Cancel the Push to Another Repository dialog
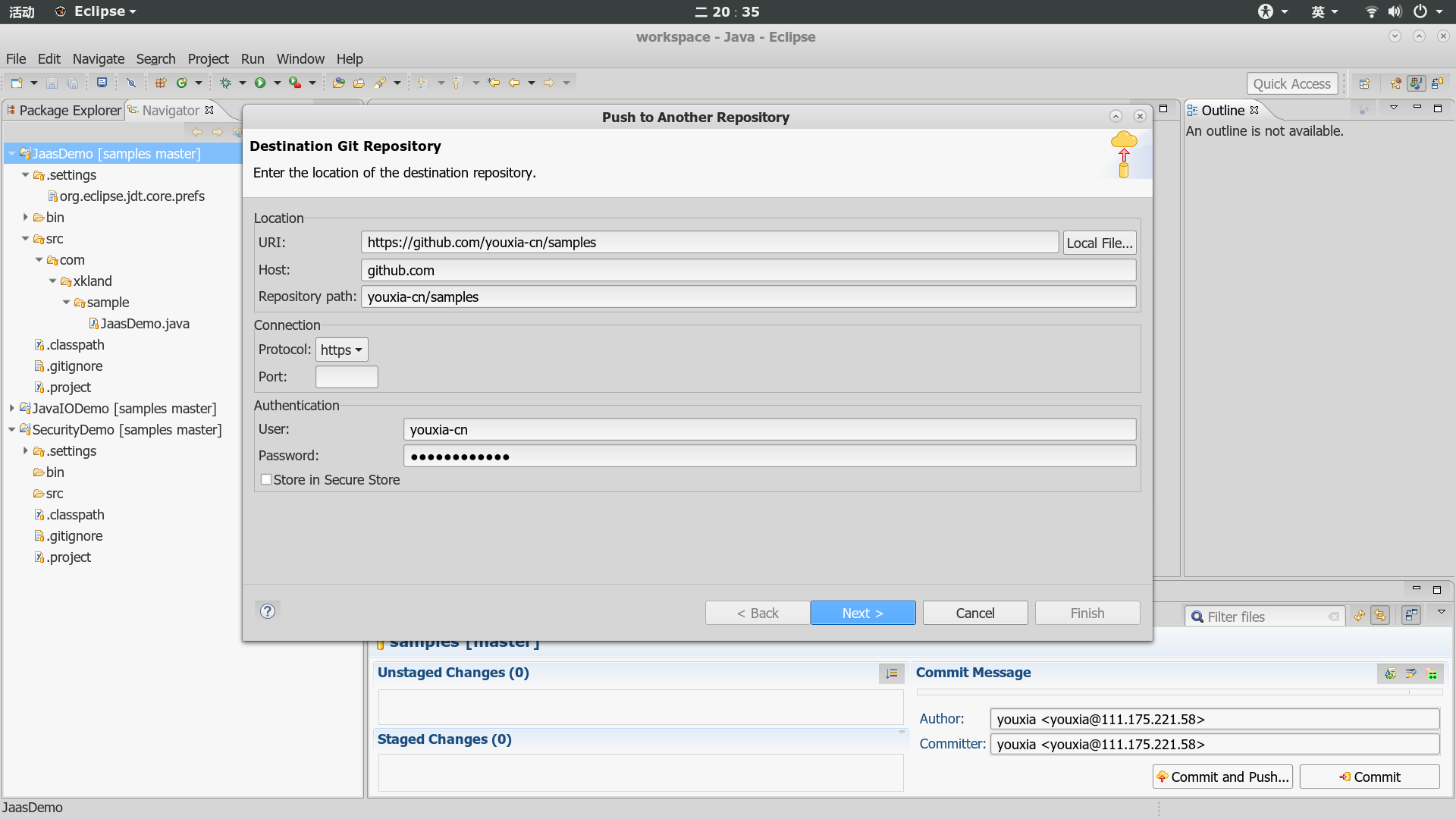 coord(975,613)
